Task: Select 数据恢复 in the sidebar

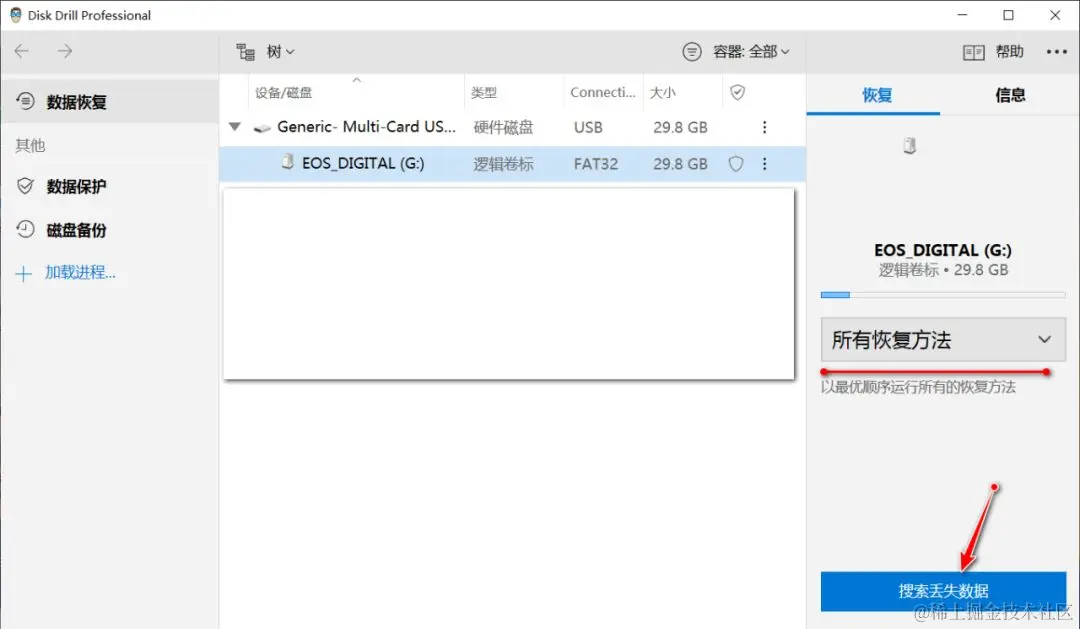Action: point(110,102)
